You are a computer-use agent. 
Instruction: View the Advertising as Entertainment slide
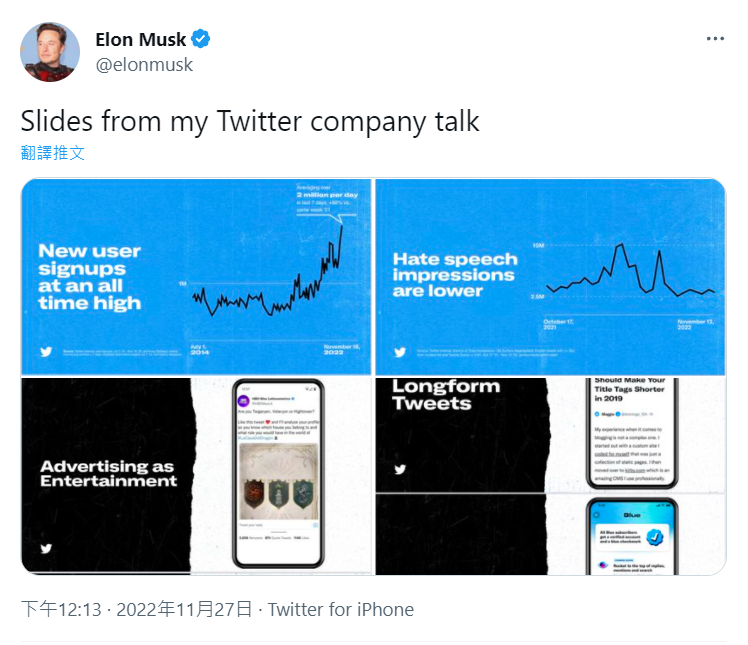tap(197, 476)
